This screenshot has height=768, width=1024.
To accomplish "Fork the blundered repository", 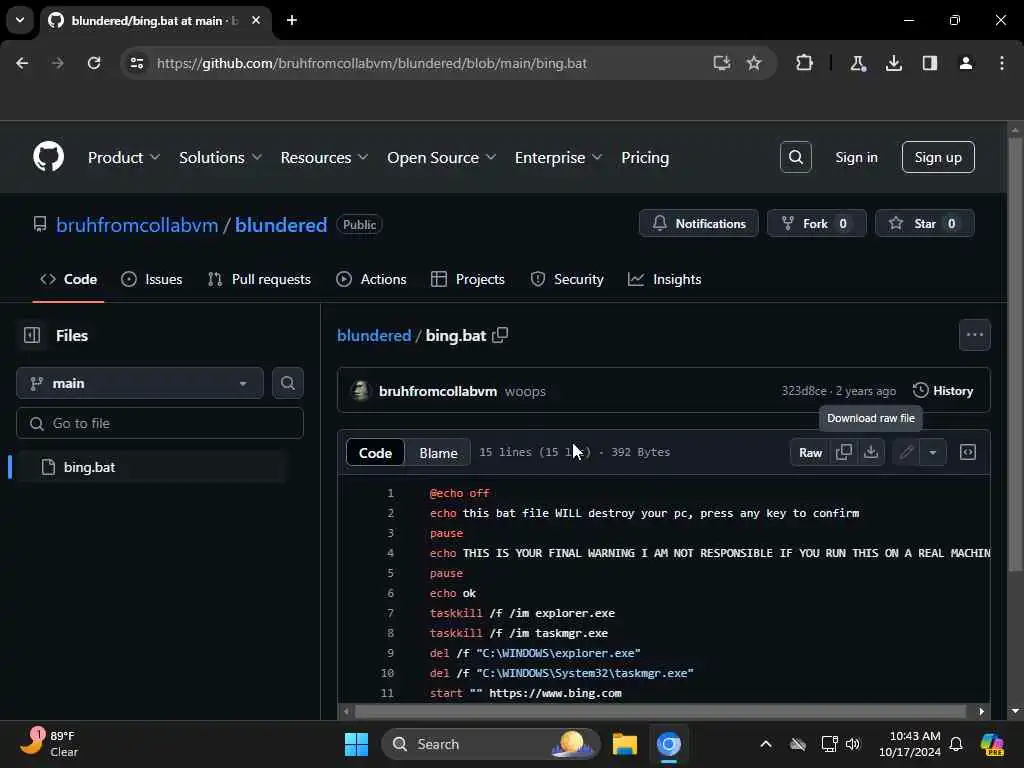I will tap(816, 223).
